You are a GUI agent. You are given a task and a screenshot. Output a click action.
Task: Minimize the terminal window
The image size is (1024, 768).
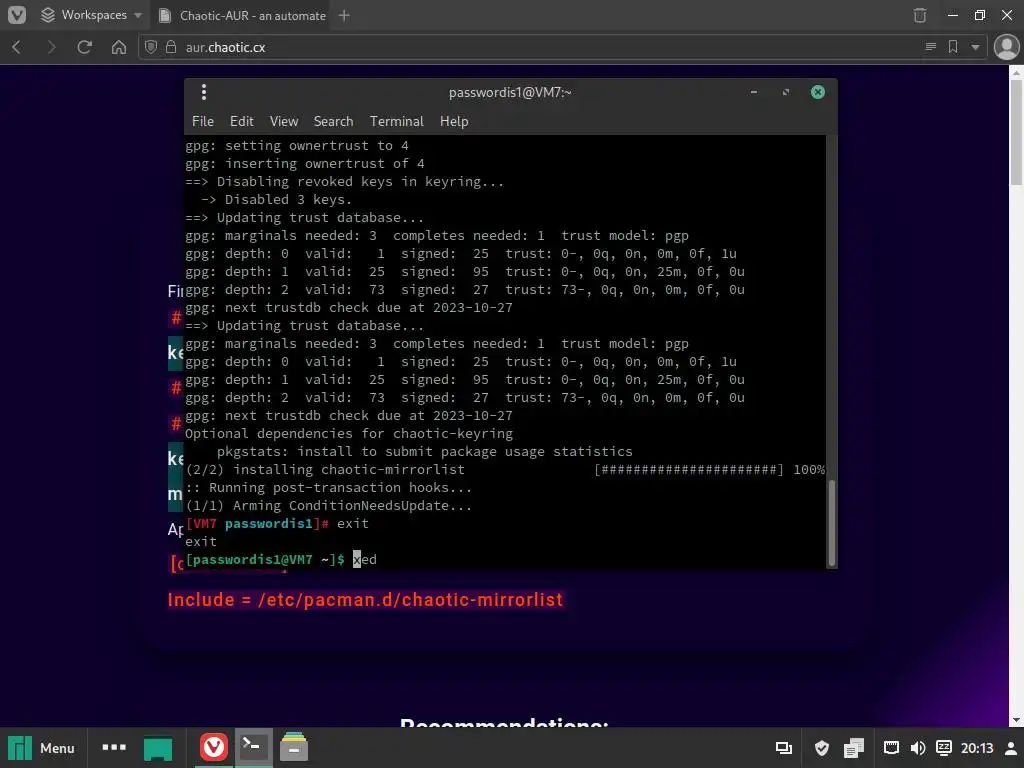click(x=754, y=92)
